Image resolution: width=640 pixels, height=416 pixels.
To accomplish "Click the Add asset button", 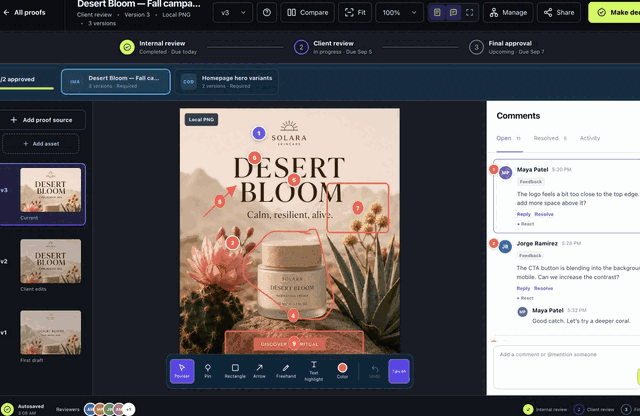I will coord(41,144).
